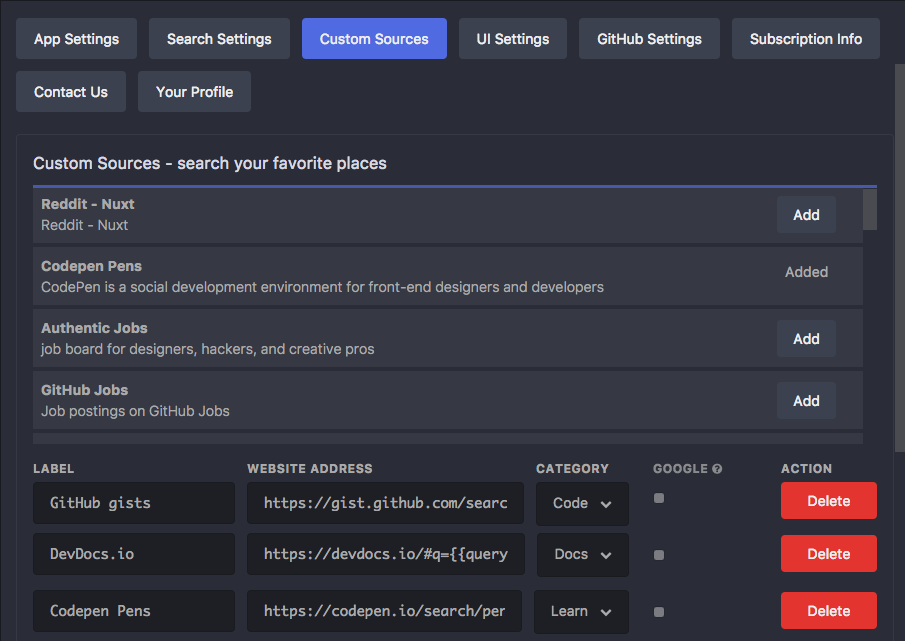Add the Authentic Jobs source
Viewport: 905px width, 641px height.
(x=806, y=339)
